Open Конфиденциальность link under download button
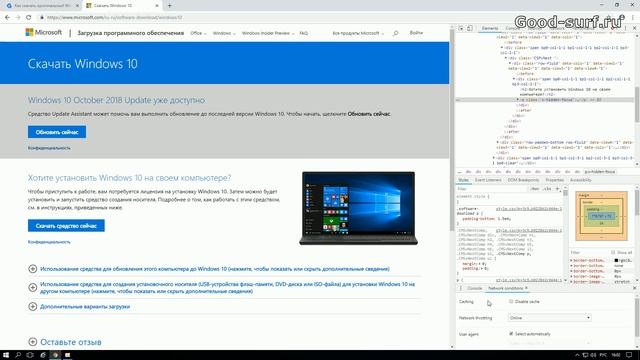640x360 pixels. point(49,242)
